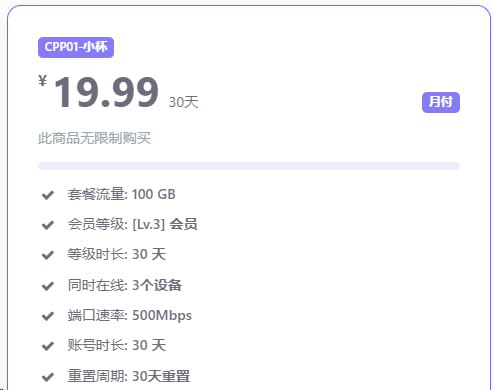Click the 19.99 price amount
Viewport: 493px width, 390px height.
[106, 92]
